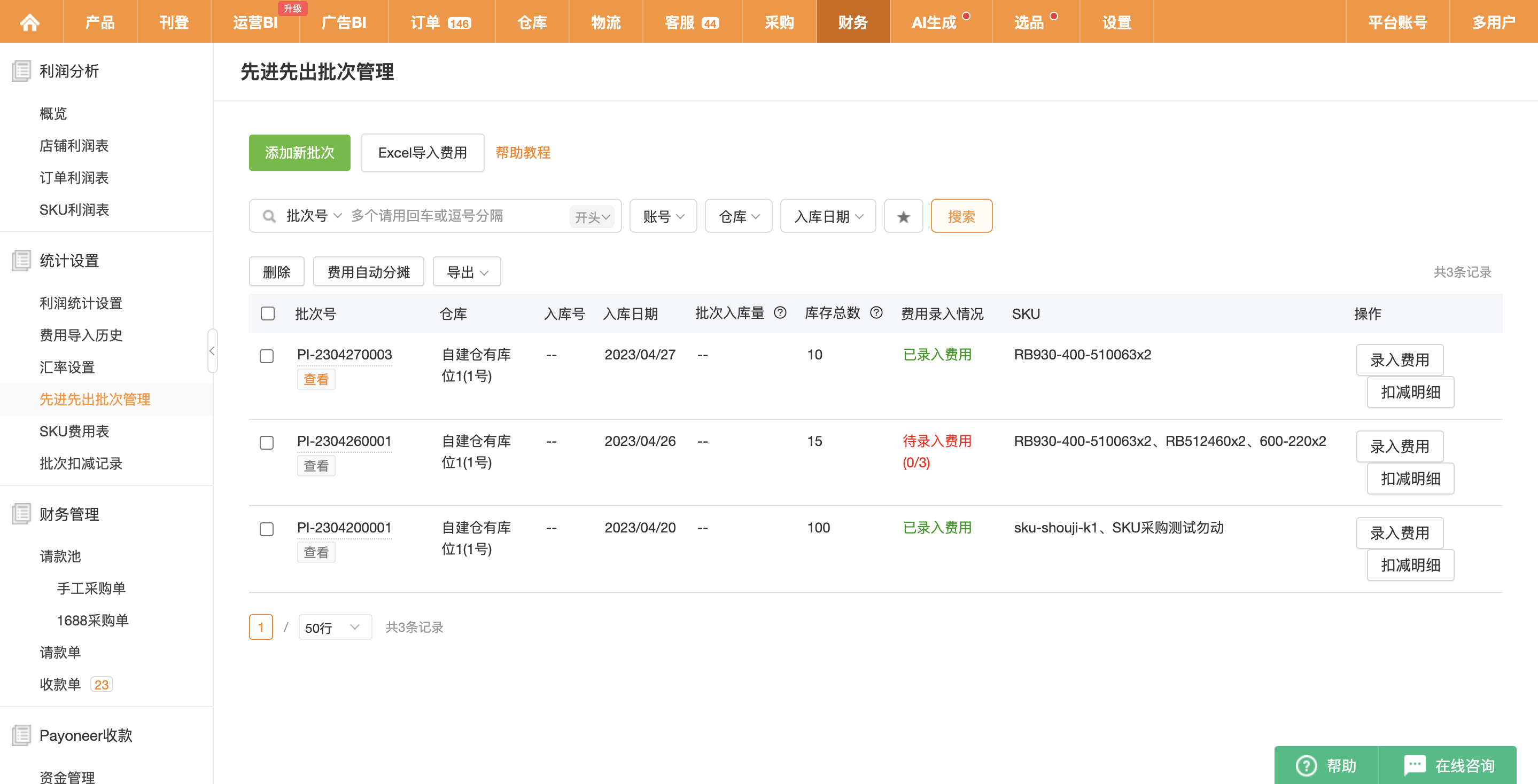The image size is (1538, 784).
Task: Open the 账号 filter dropdown
Action: tap(663, 217)
